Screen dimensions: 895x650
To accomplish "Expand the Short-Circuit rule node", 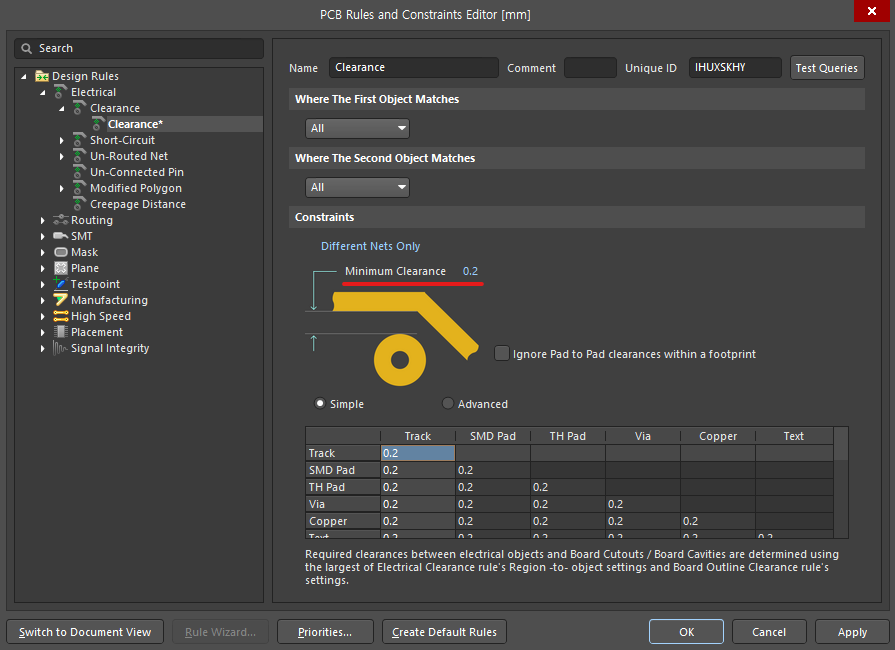I will pos(62,140).
